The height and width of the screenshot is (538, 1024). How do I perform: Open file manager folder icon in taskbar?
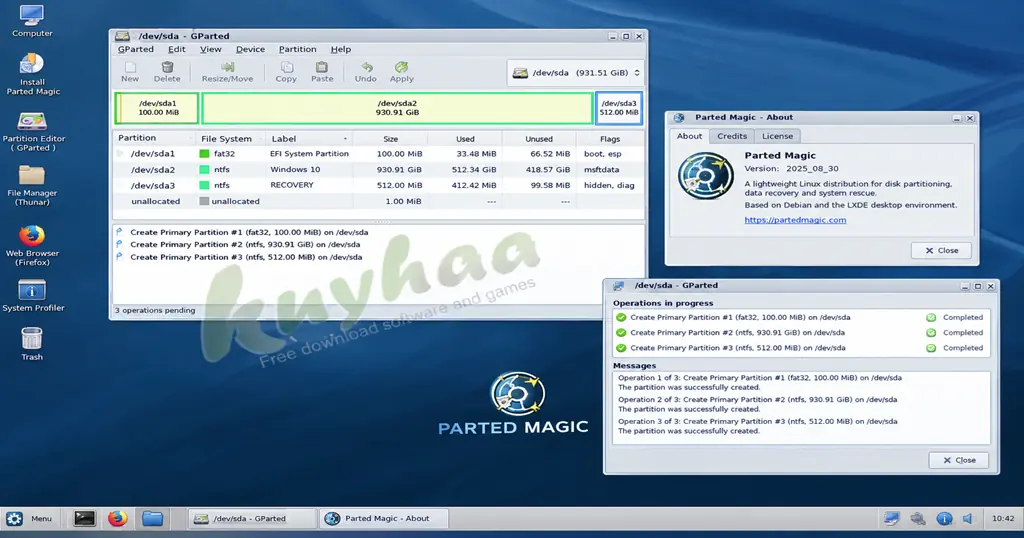pos(152,518)
